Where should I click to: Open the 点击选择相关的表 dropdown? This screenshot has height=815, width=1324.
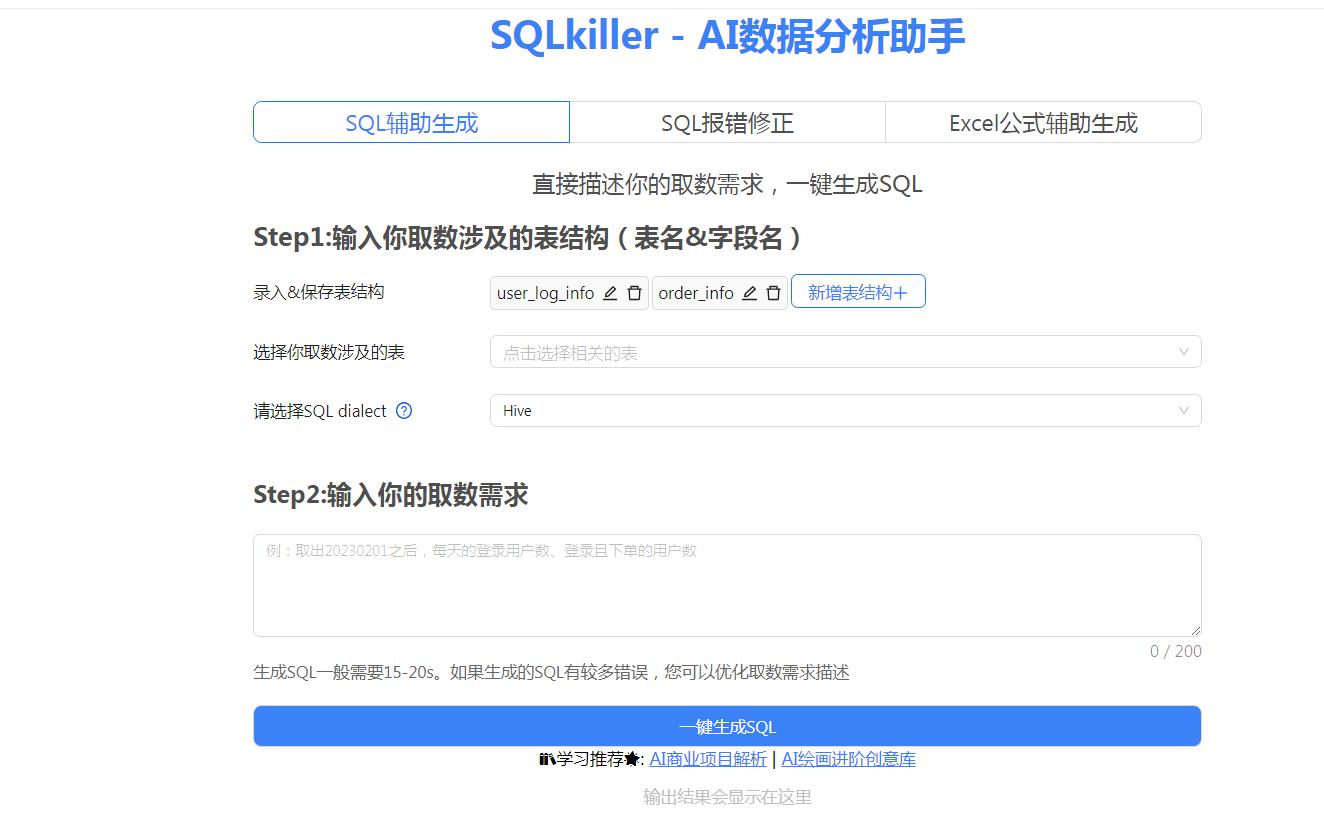[845, 352]
